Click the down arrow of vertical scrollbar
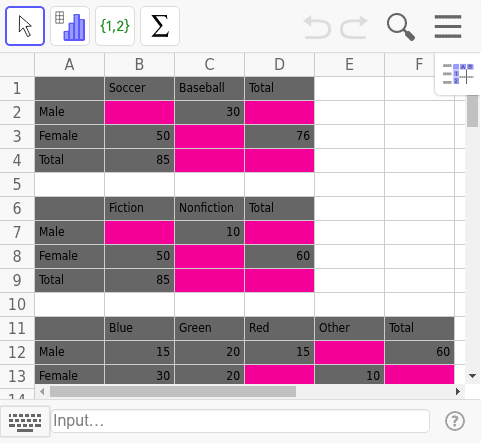The image size is (482, 444). (x=472, y=376)
